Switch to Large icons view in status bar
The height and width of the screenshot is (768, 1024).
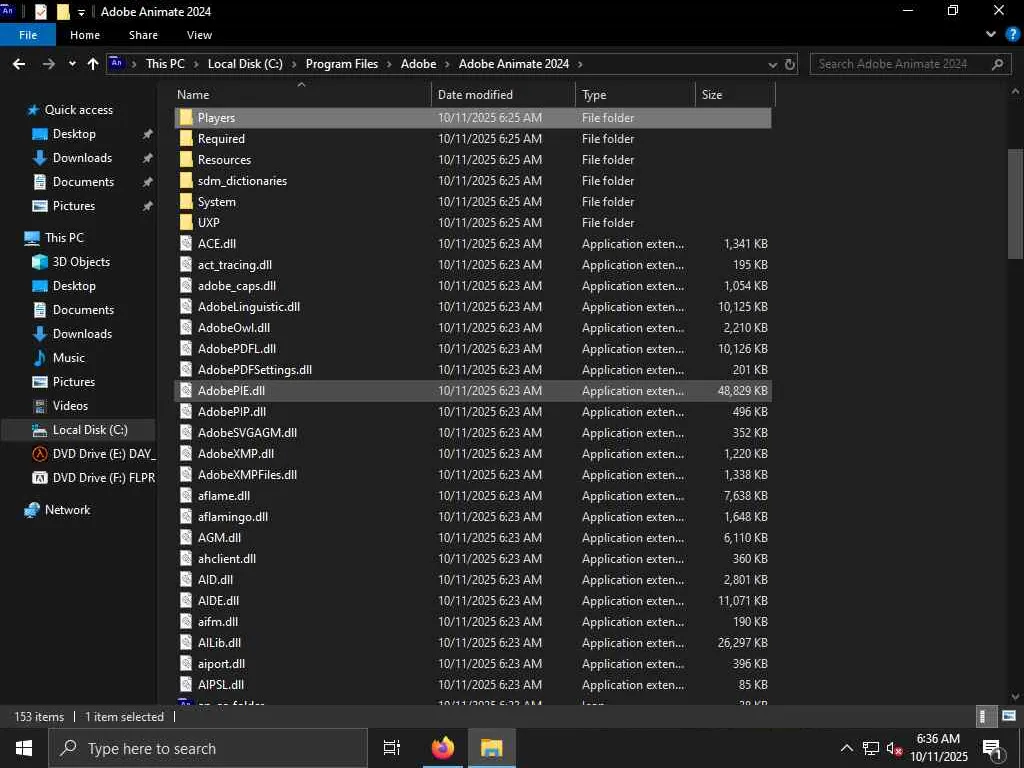[x=1008, y=716]
